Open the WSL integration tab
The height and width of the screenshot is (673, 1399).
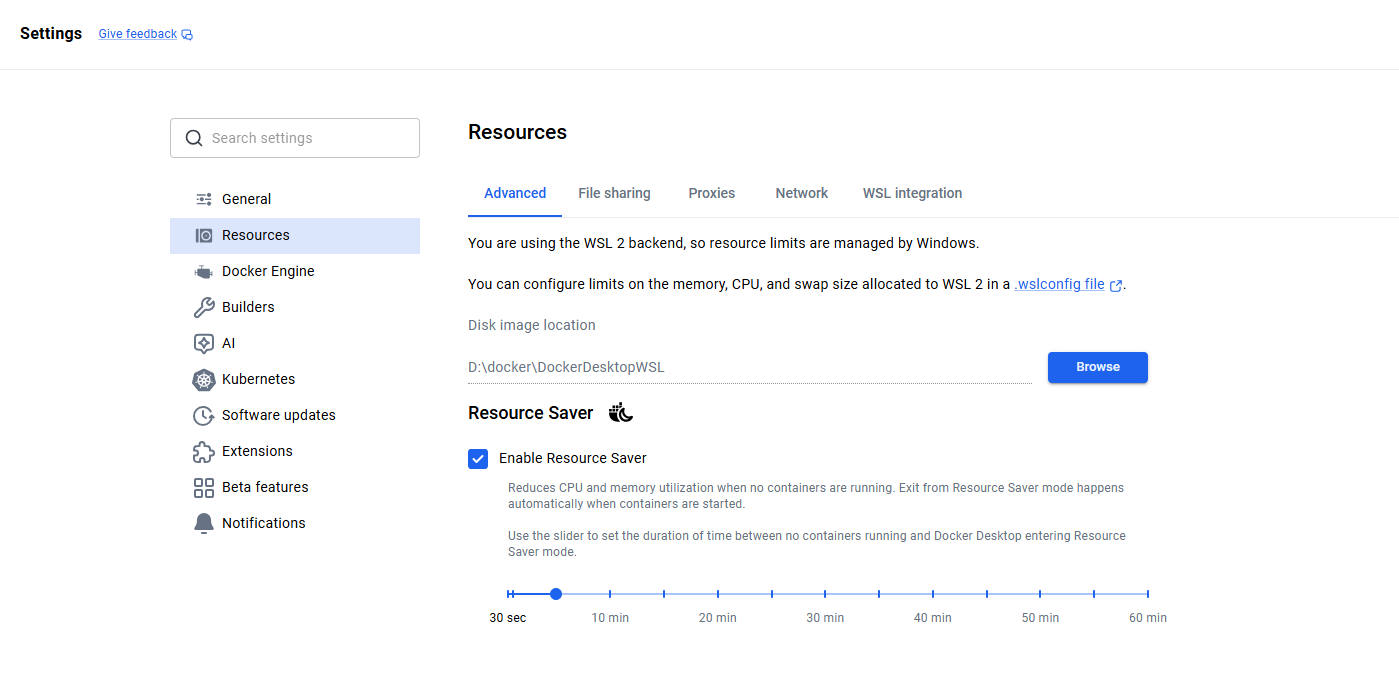912,193
